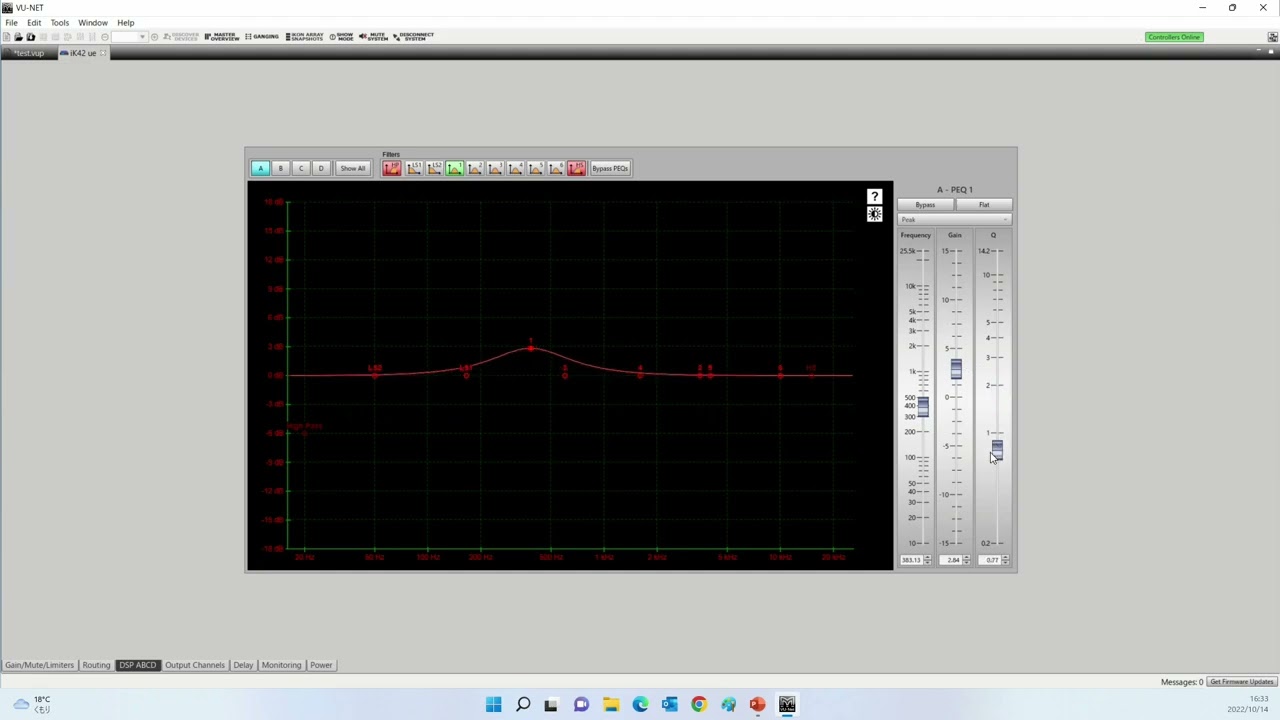This screenshot has height=720, width=1280.
Task: Select PEQ filter 5 icon
Action: coord(536,168)
